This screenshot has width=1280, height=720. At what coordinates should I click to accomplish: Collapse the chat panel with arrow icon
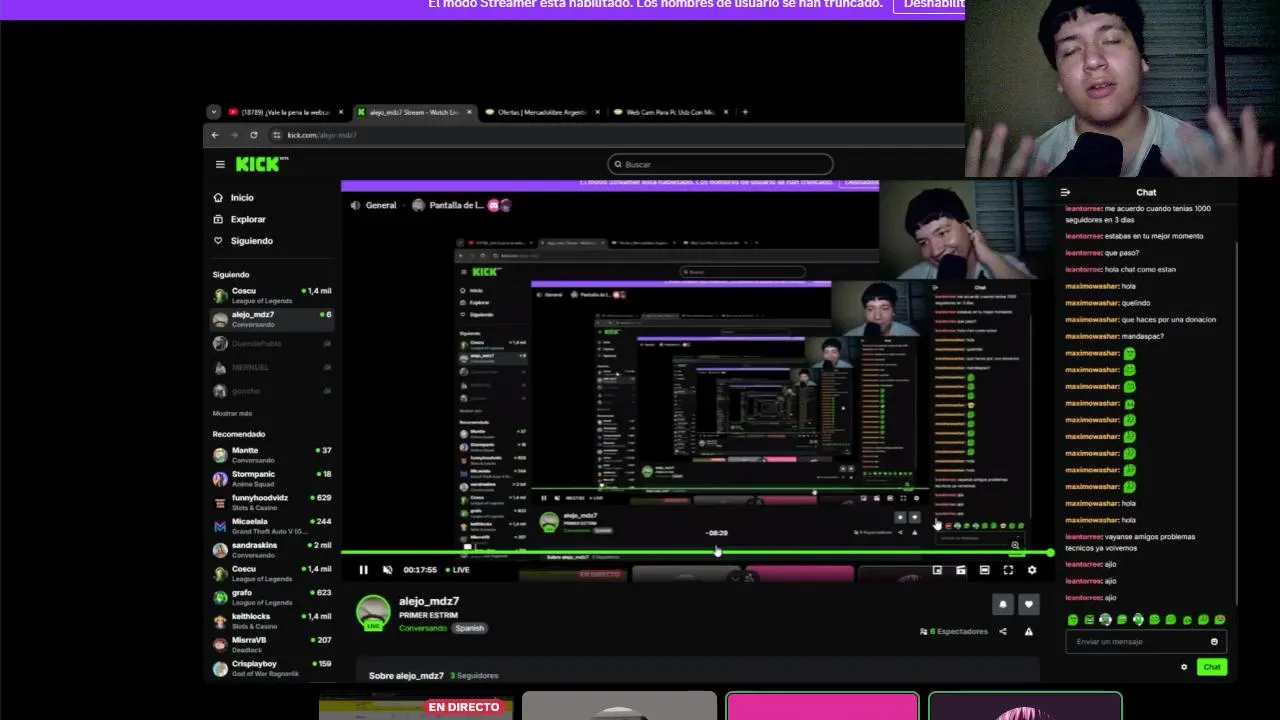tap(1065, 192)
